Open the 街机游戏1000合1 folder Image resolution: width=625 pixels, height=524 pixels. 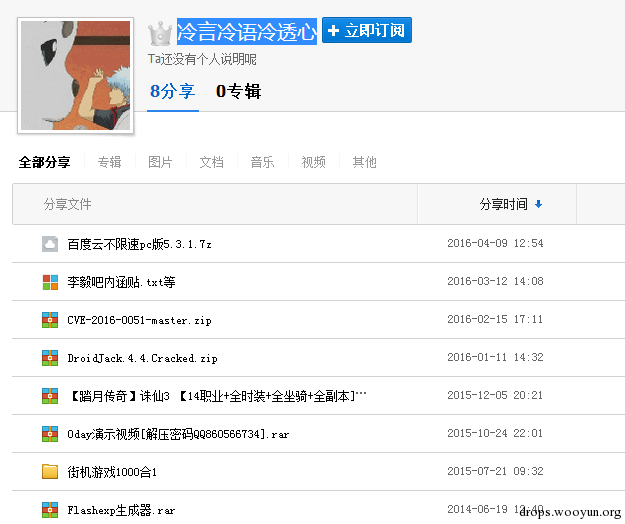[x=112, y=472]
